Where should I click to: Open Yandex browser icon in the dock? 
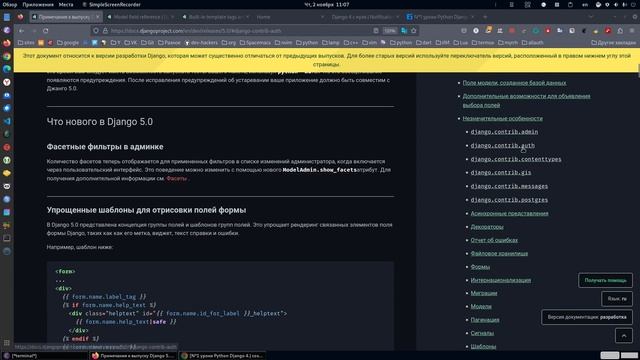7,82
